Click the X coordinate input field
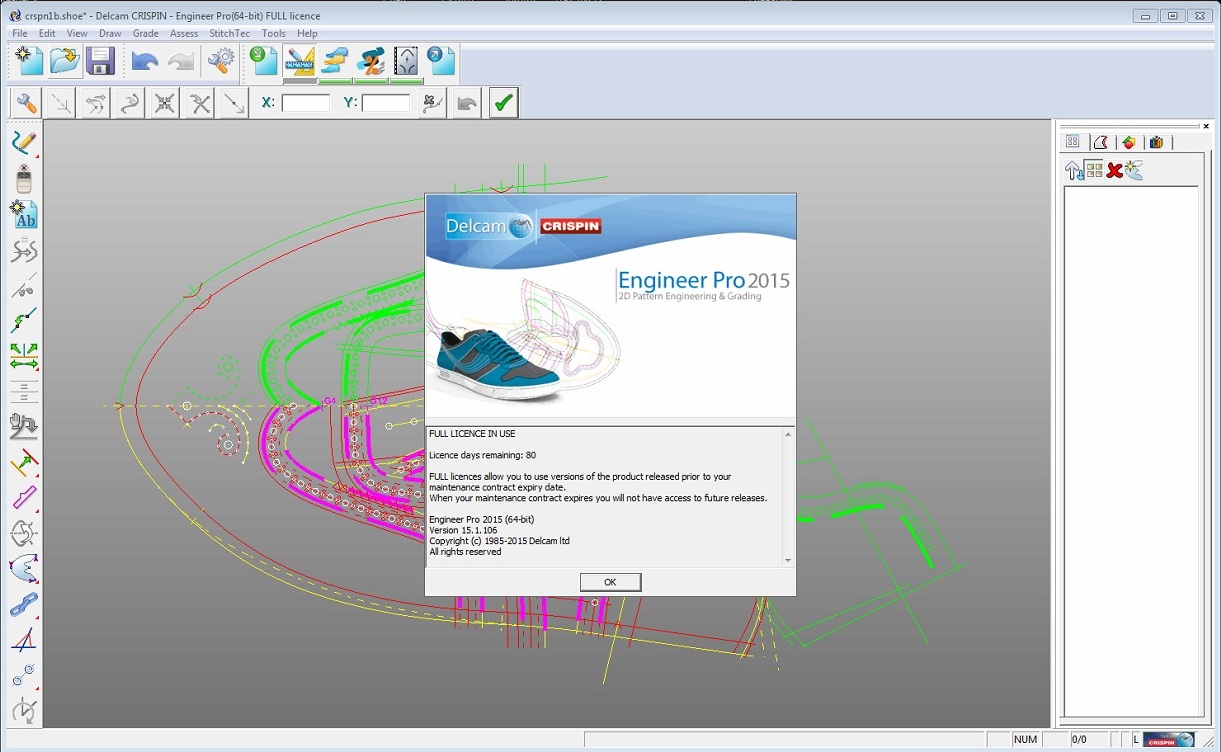This screenshot has height=752, width=1221. [306, 102]
